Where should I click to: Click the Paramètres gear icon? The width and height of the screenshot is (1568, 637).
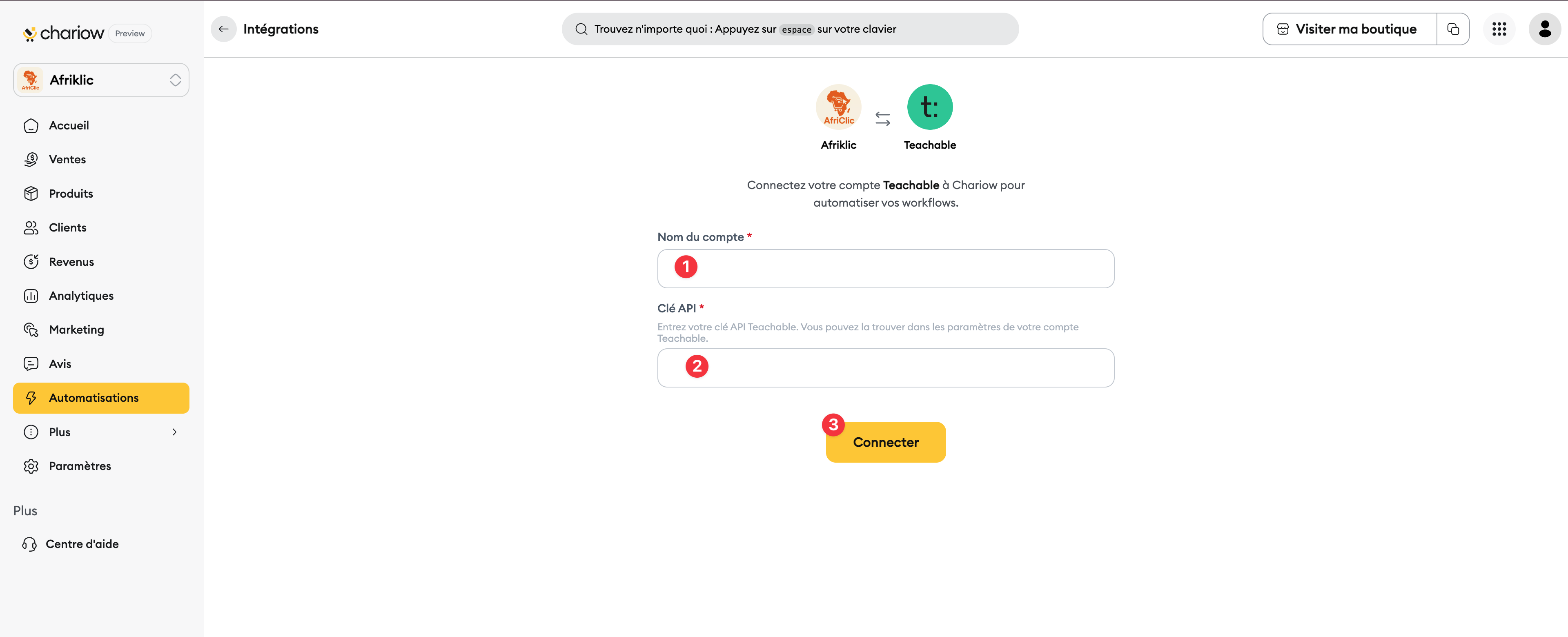point(31,466)
